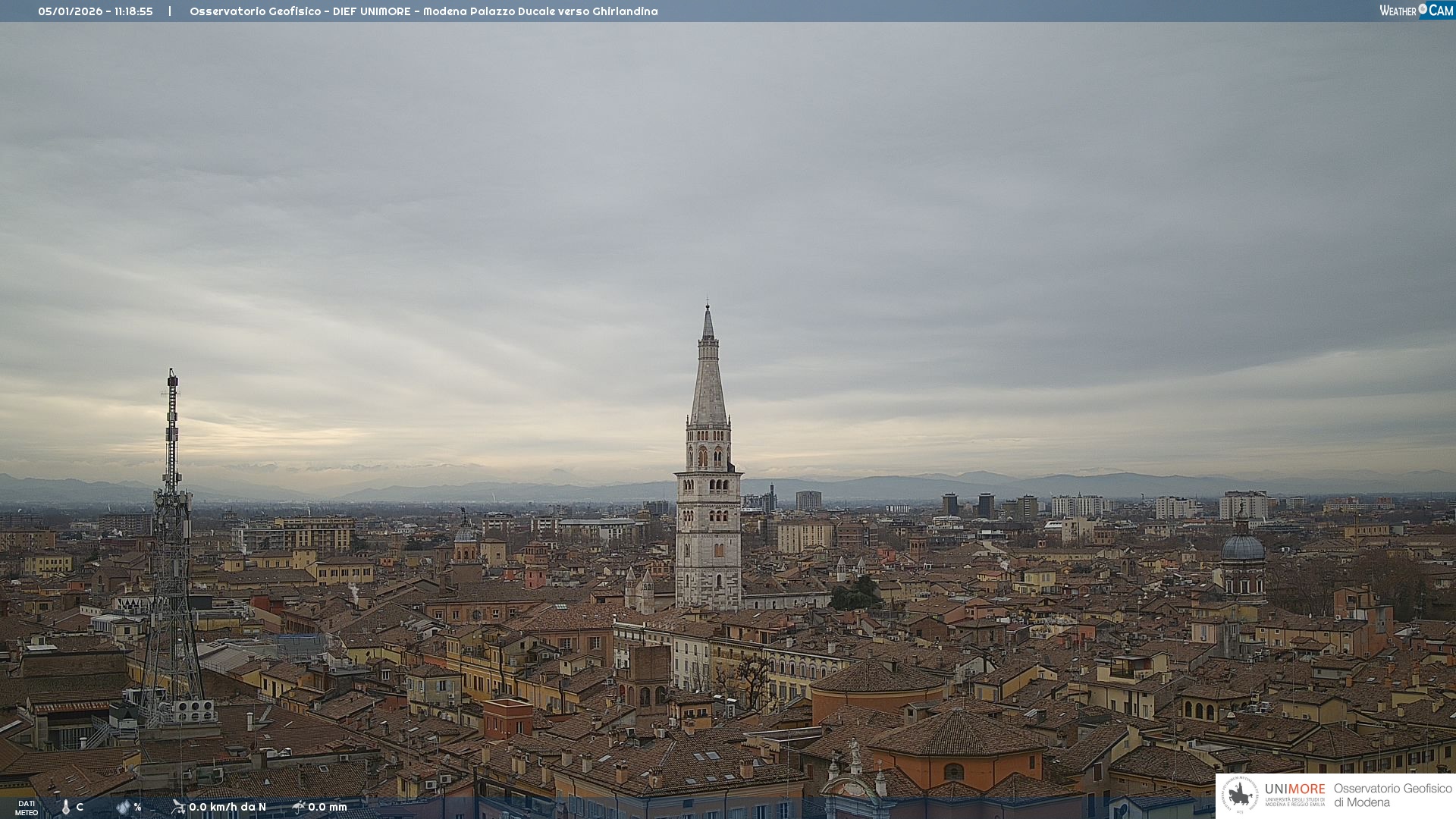The height and width of the screenshot is (819, 1456).
Task: Click the wind anemometer icon
Action: pos(178,807)
